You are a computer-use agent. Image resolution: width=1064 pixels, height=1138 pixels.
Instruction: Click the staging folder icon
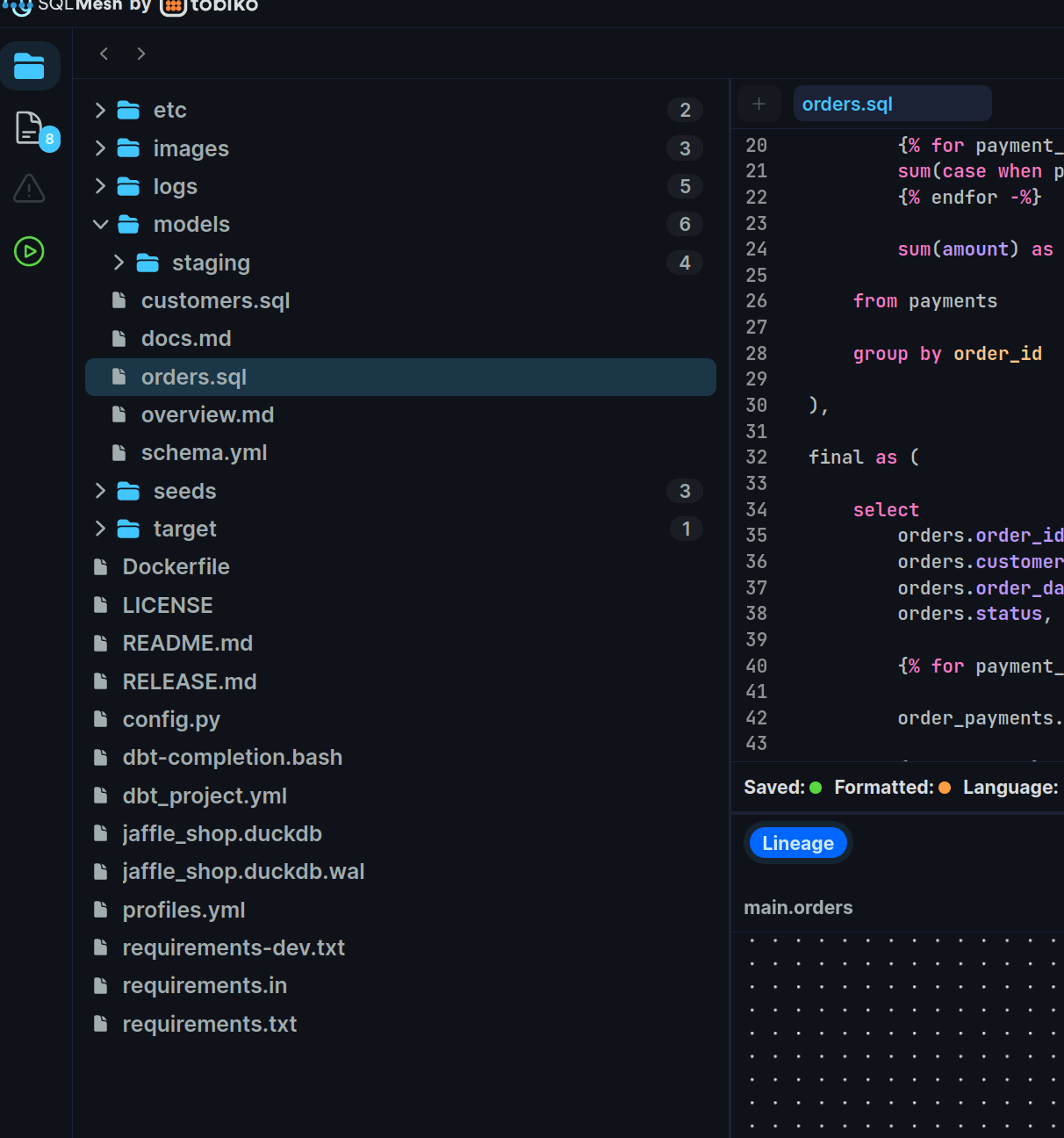[147, 263]
